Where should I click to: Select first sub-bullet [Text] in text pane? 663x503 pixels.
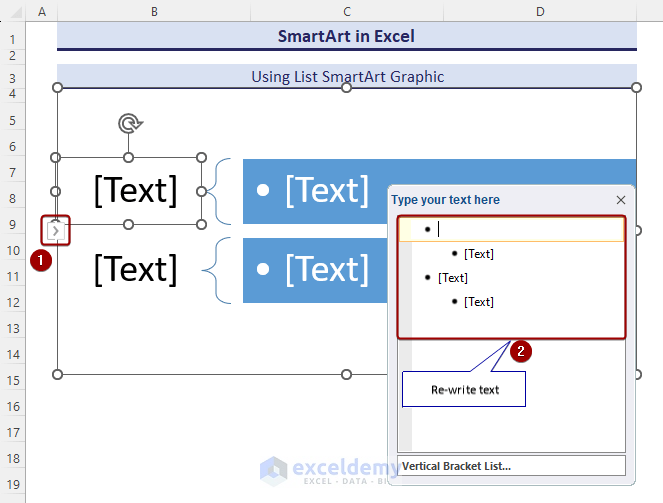pos(479,254)
